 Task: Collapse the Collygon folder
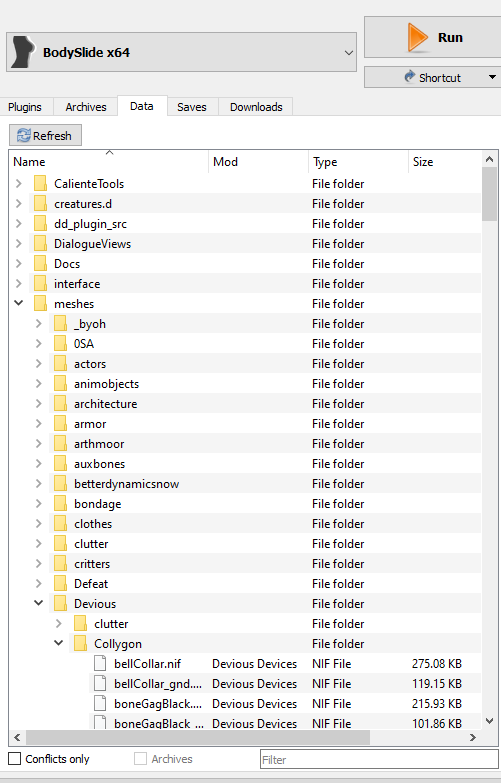[58, 643]
